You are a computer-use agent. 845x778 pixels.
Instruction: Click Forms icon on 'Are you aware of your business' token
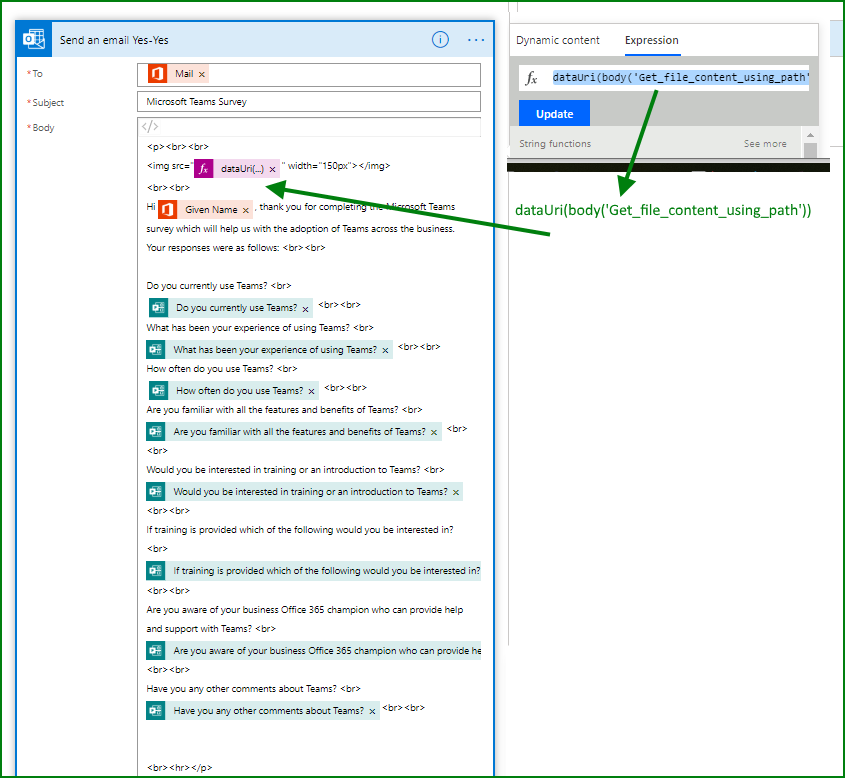point(156,651)
